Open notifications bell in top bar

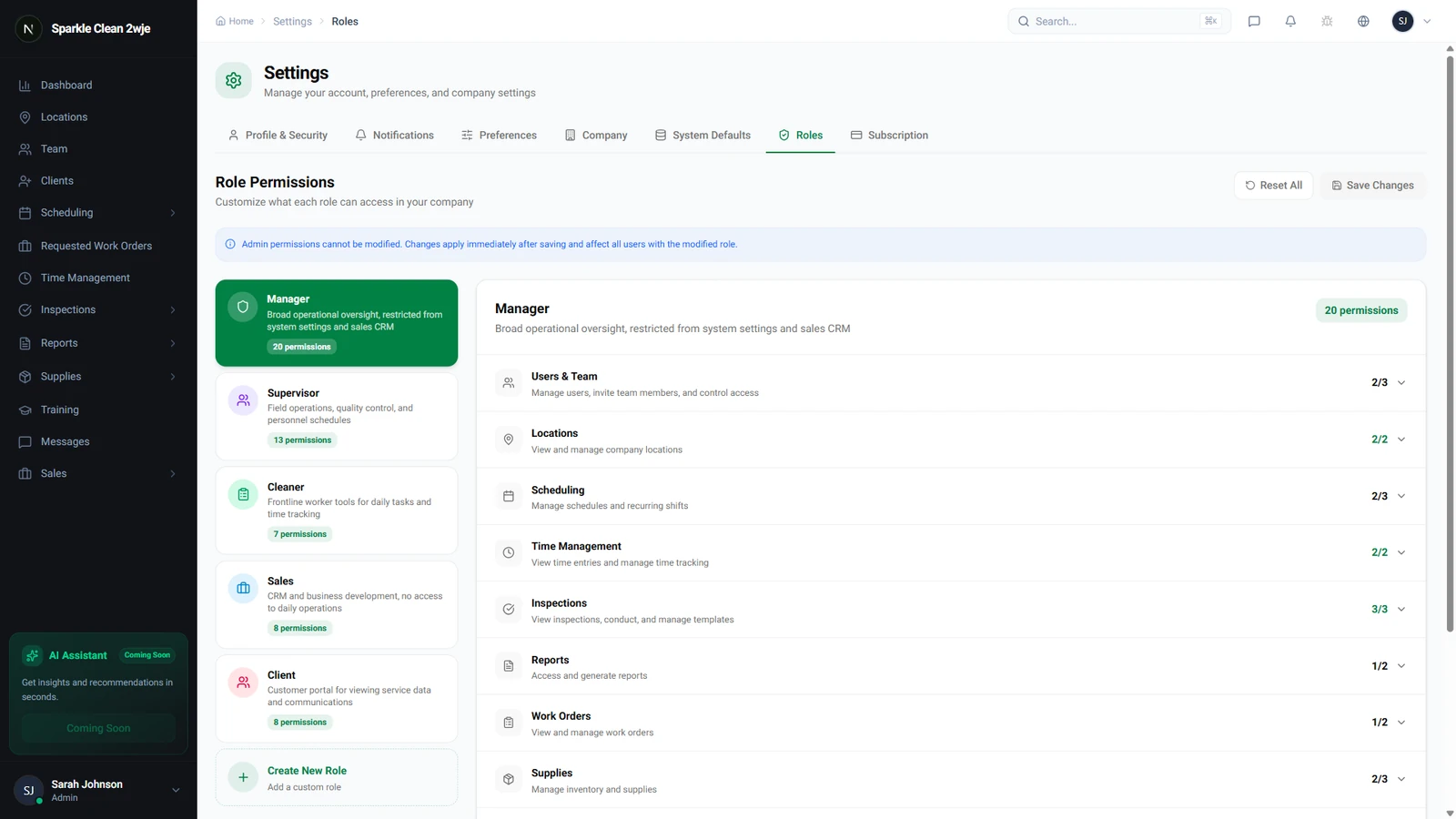click(x=1290, y=21)
